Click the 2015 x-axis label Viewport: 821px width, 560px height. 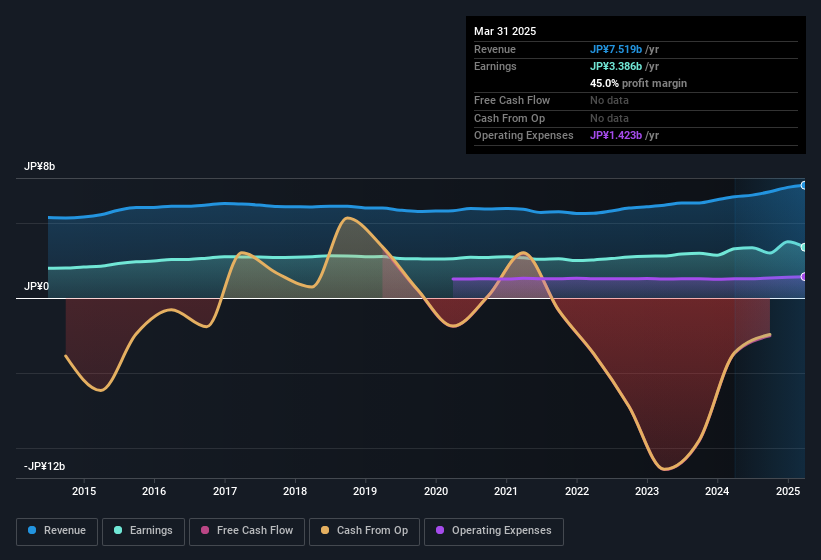84,491
